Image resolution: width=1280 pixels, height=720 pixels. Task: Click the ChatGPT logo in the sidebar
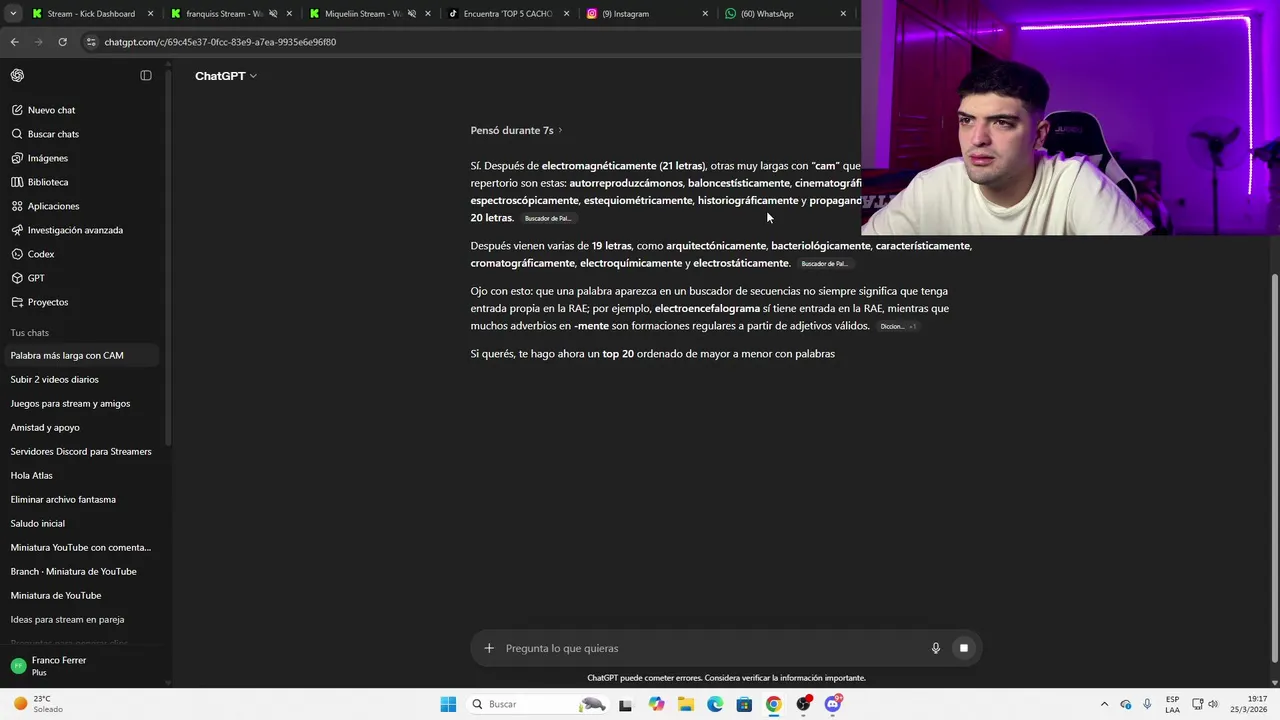(x=17, y=76)
